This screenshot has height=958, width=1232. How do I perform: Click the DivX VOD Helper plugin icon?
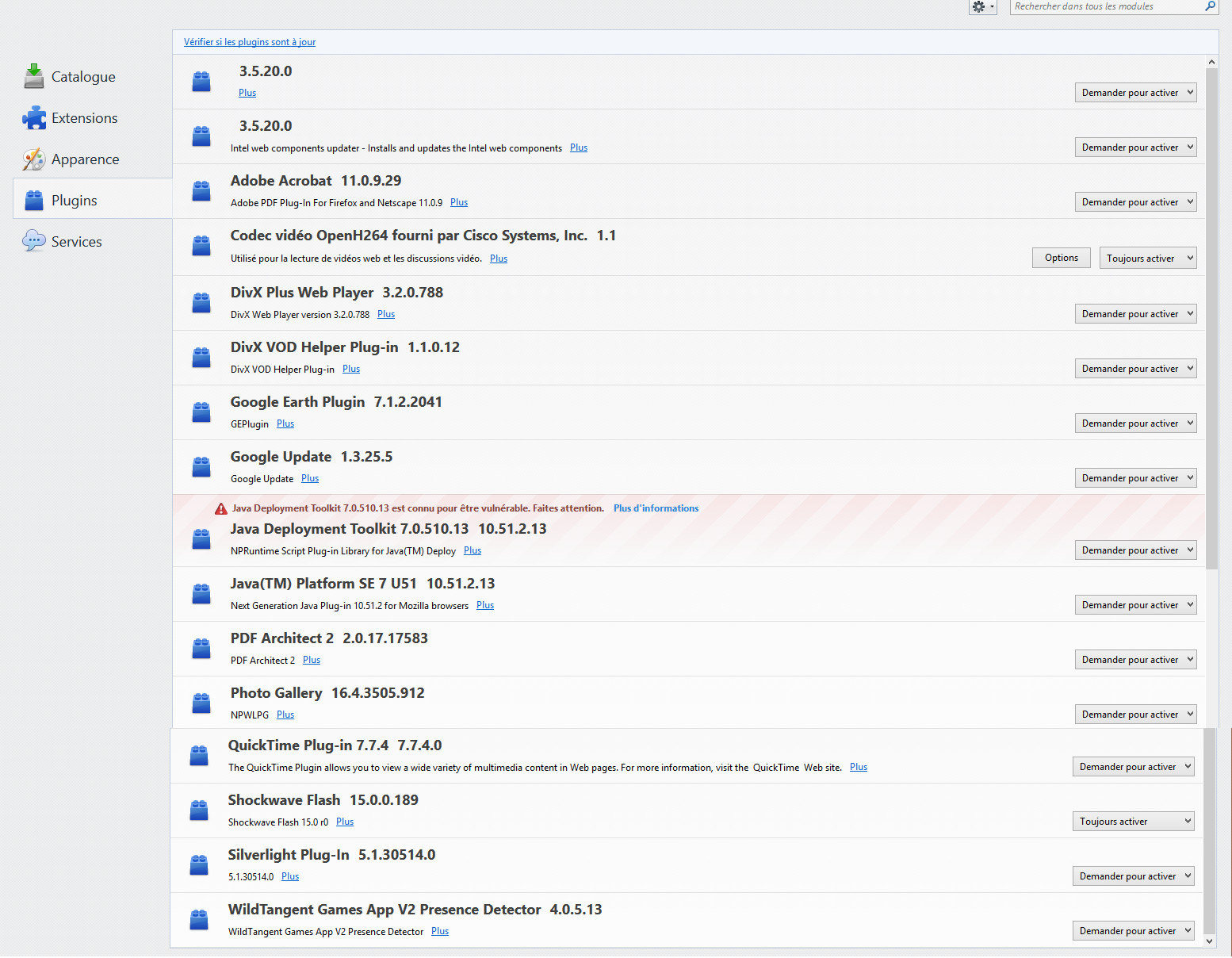pyautogui.click(x=201, y=358)
